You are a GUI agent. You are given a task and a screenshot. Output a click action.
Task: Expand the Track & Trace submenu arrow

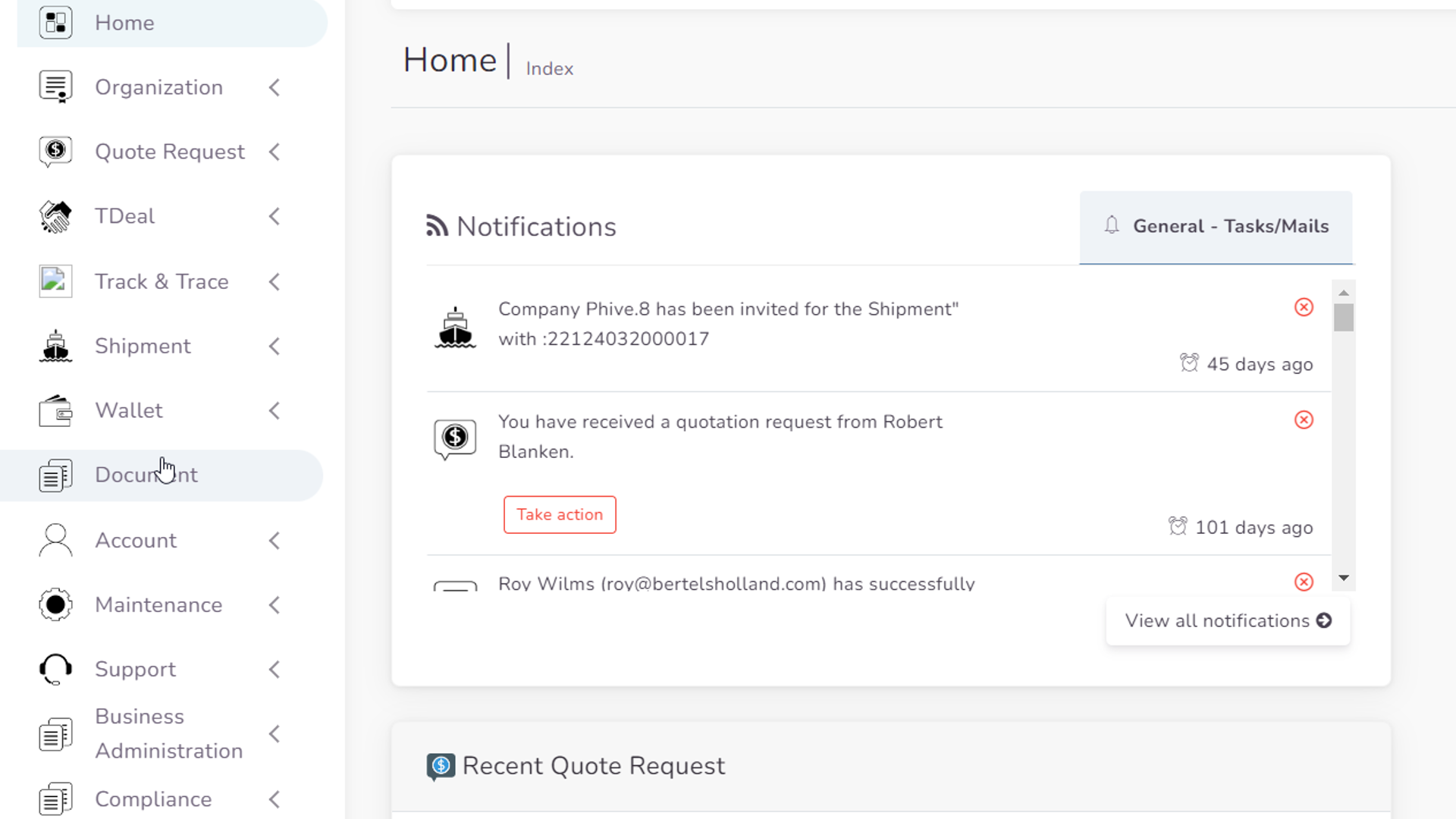coord(275,282)
